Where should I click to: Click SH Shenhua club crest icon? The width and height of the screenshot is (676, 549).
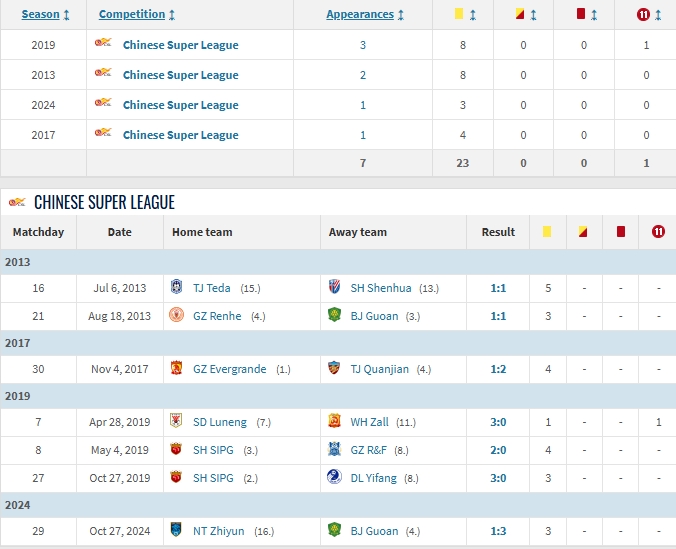334,288
